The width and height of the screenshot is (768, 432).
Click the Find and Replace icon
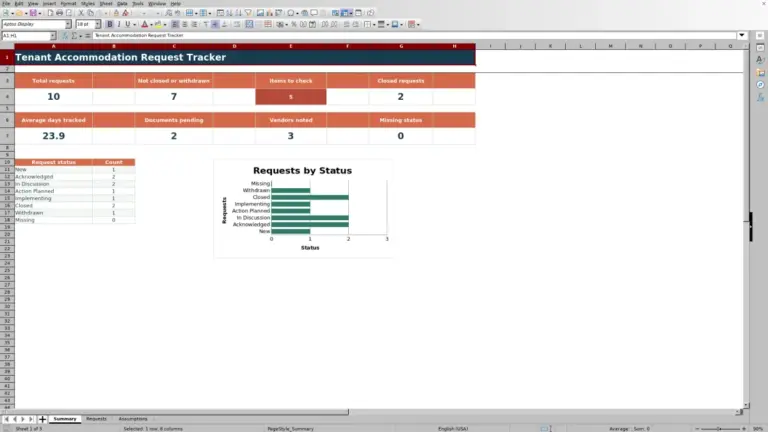pyautogui.click(x=168, y=13)
